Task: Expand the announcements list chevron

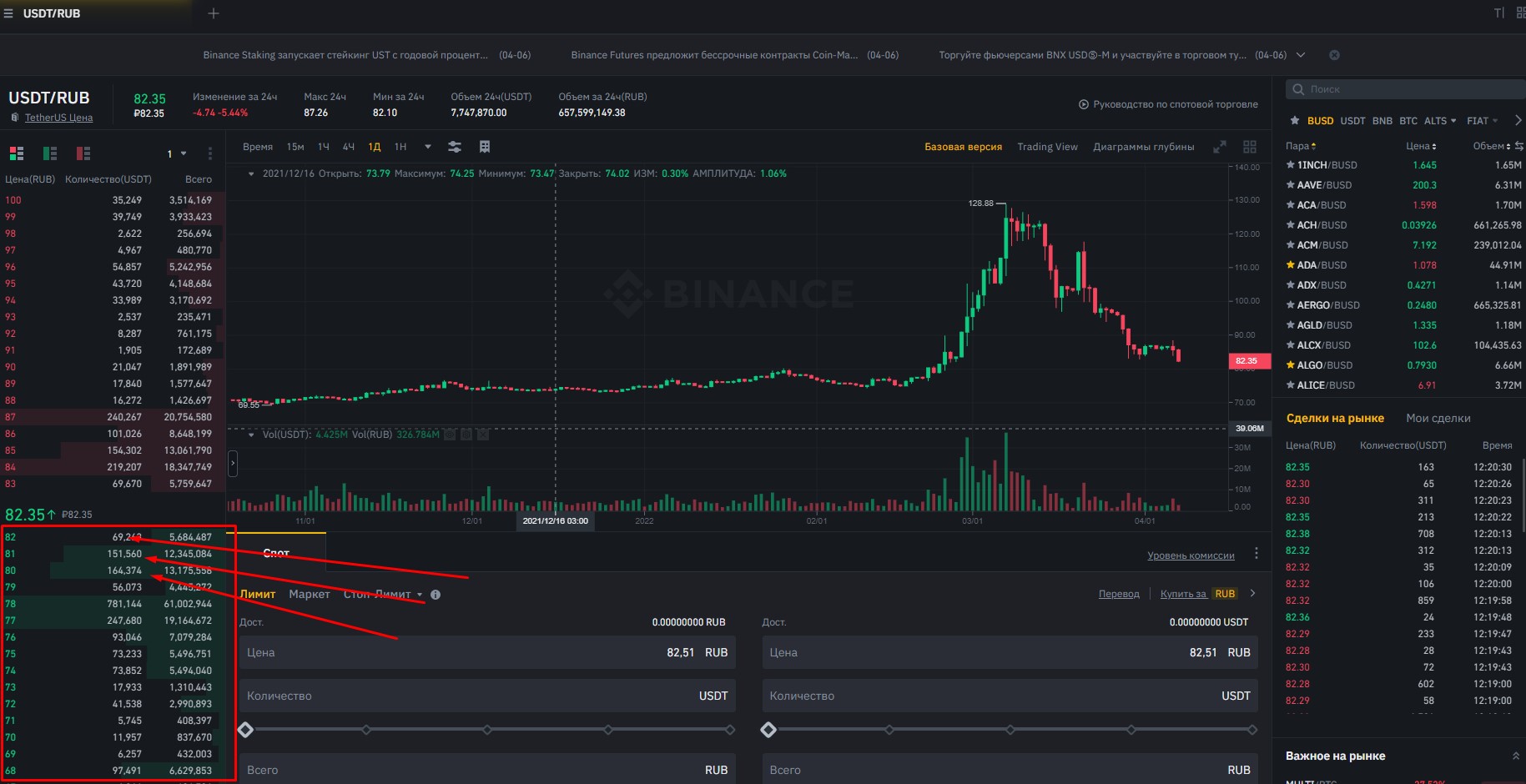Action: pos(1301,55)
